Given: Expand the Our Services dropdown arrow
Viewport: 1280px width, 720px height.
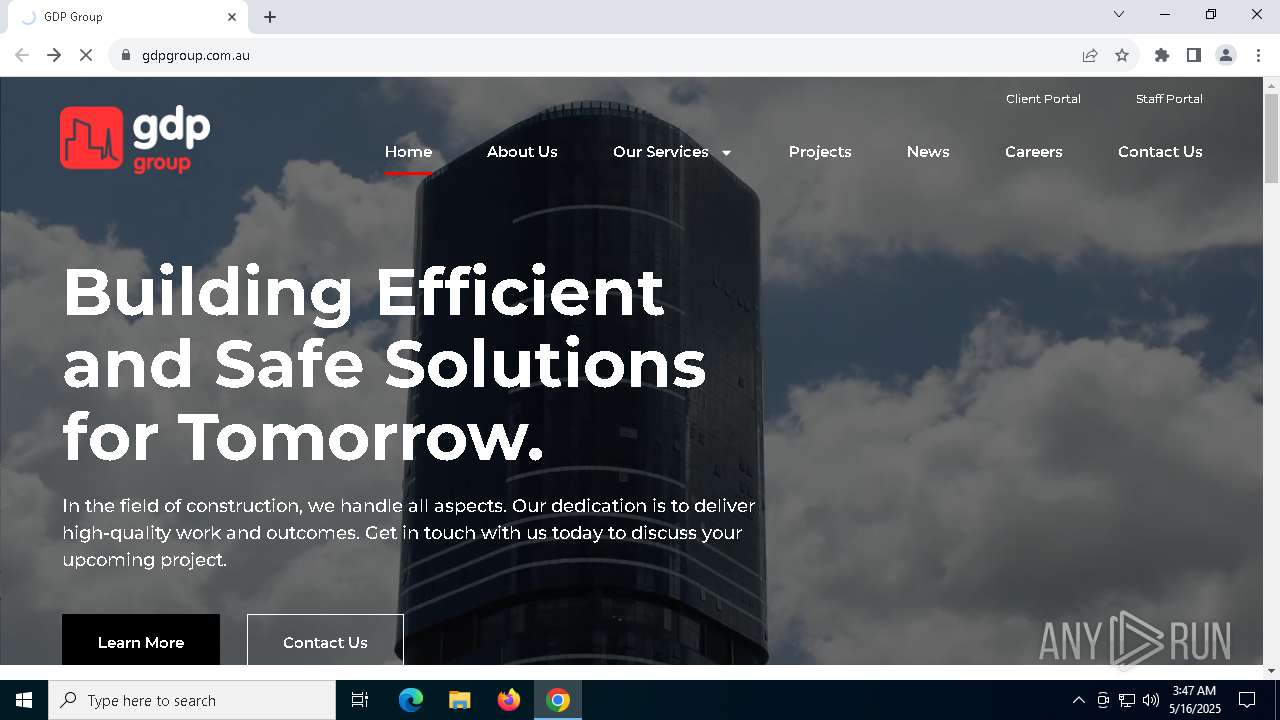Looking at the screenshot, I should pos(727,153).
